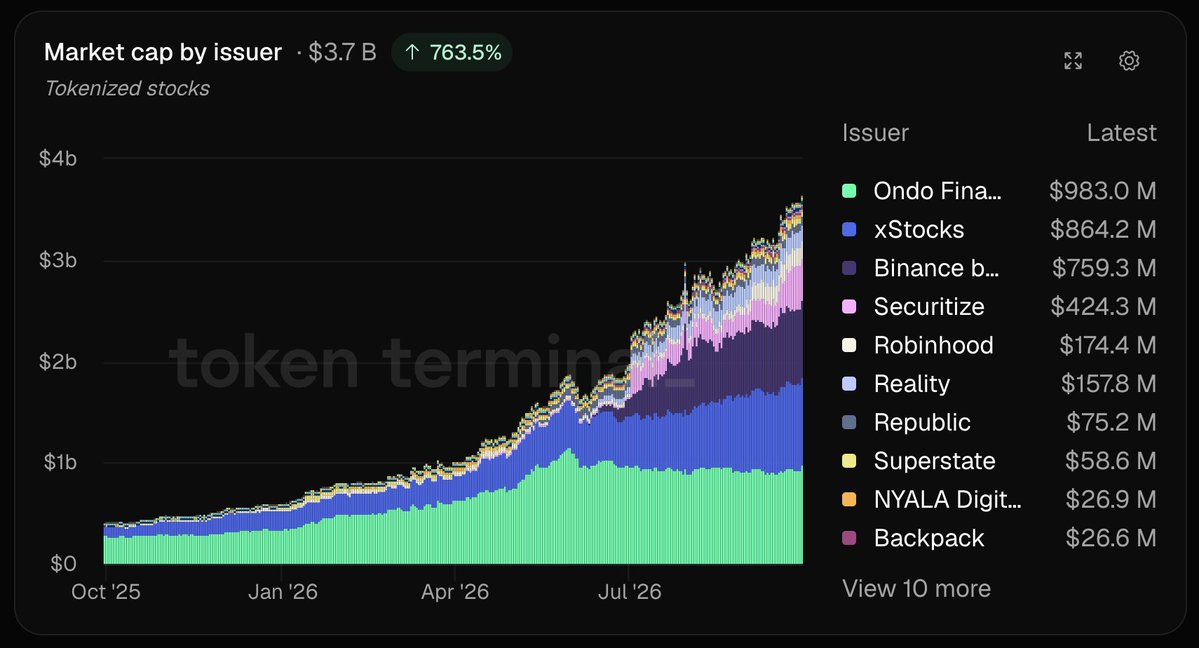Click the $157.8 M value

click(1109, 383)
